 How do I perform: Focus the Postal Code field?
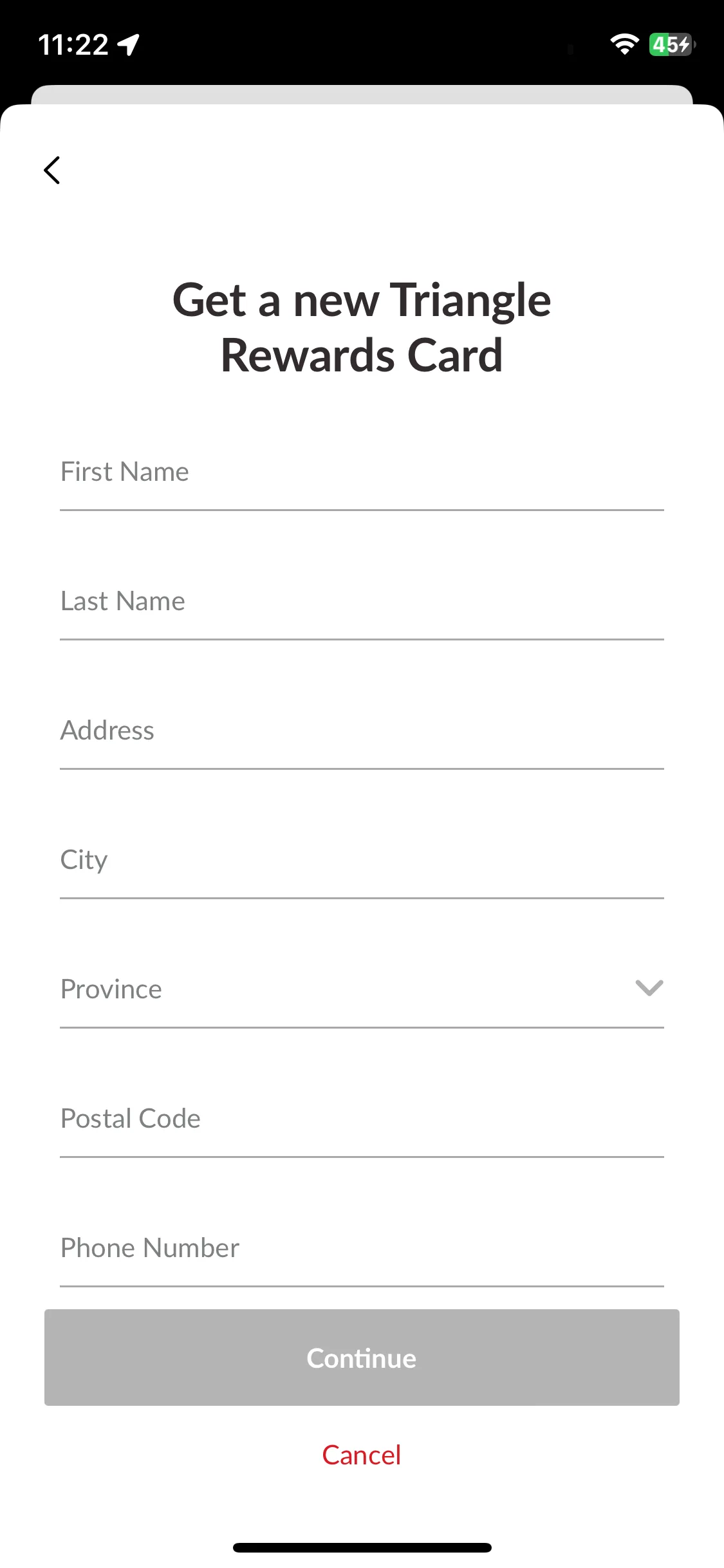click(362, 1119)
